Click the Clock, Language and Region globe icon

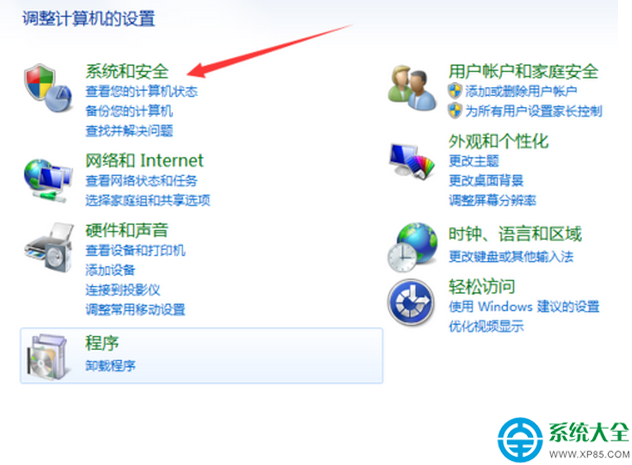coord(412,247)
